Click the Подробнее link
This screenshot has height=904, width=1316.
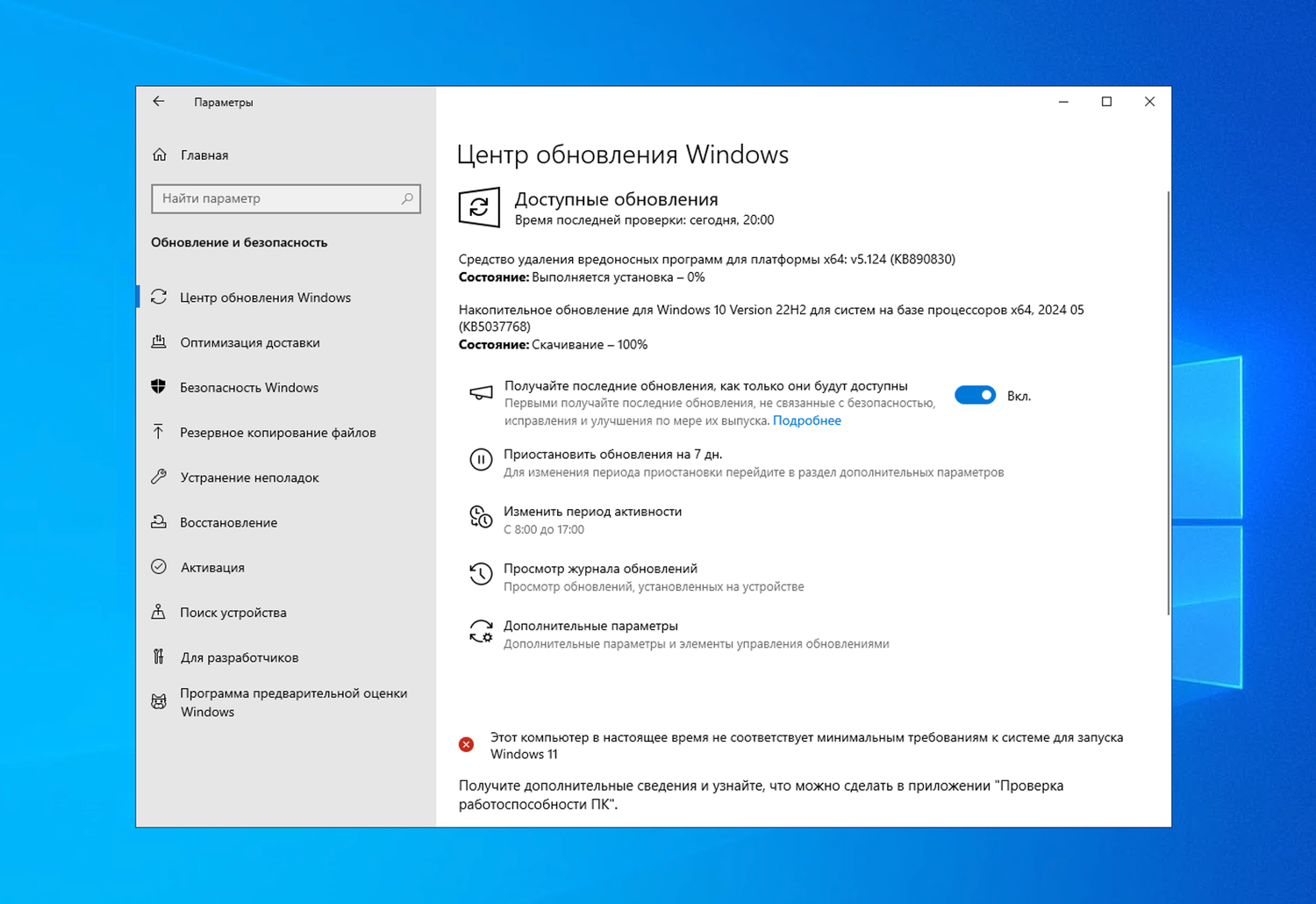point(807,420)
